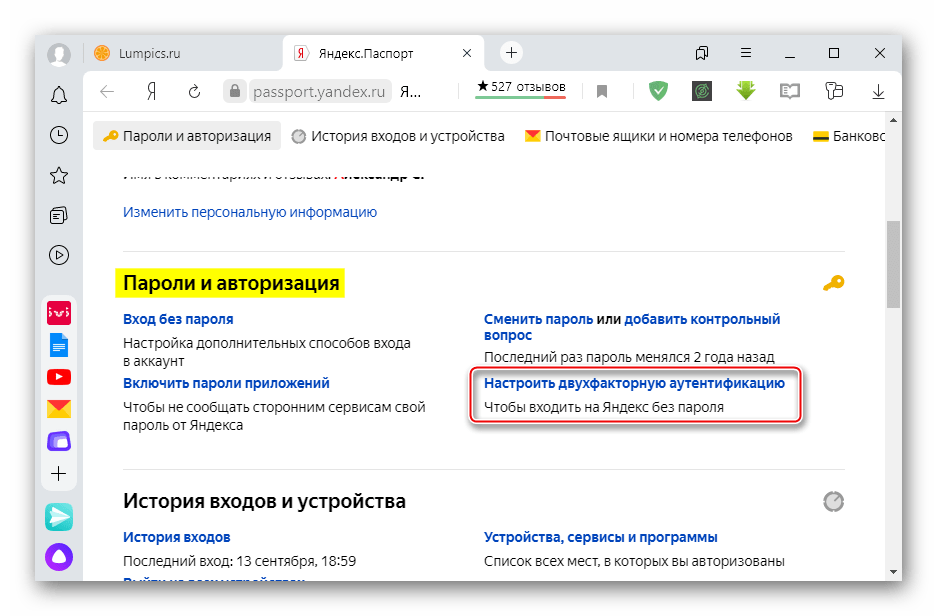Click the scrollbar down arrow

pos(893,572)
